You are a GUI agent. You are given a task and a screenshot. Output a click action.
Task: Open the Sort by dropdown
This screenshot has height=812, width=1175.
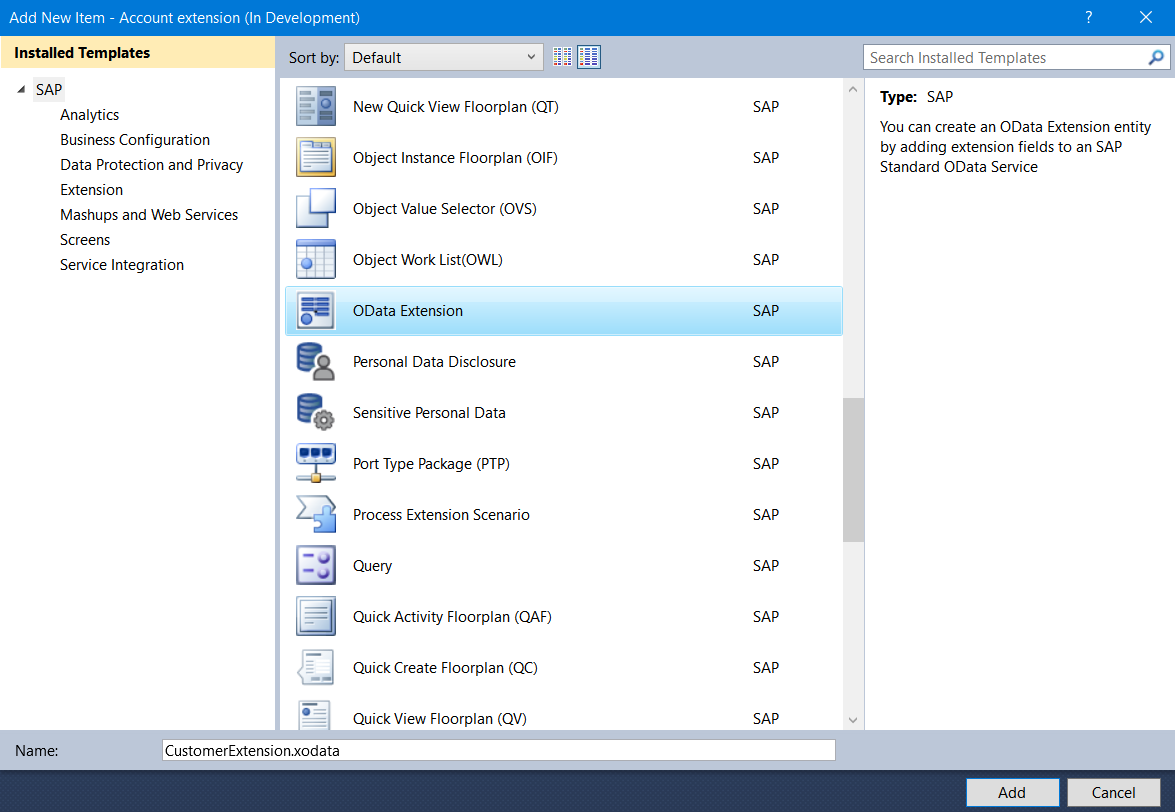(443, 58)
